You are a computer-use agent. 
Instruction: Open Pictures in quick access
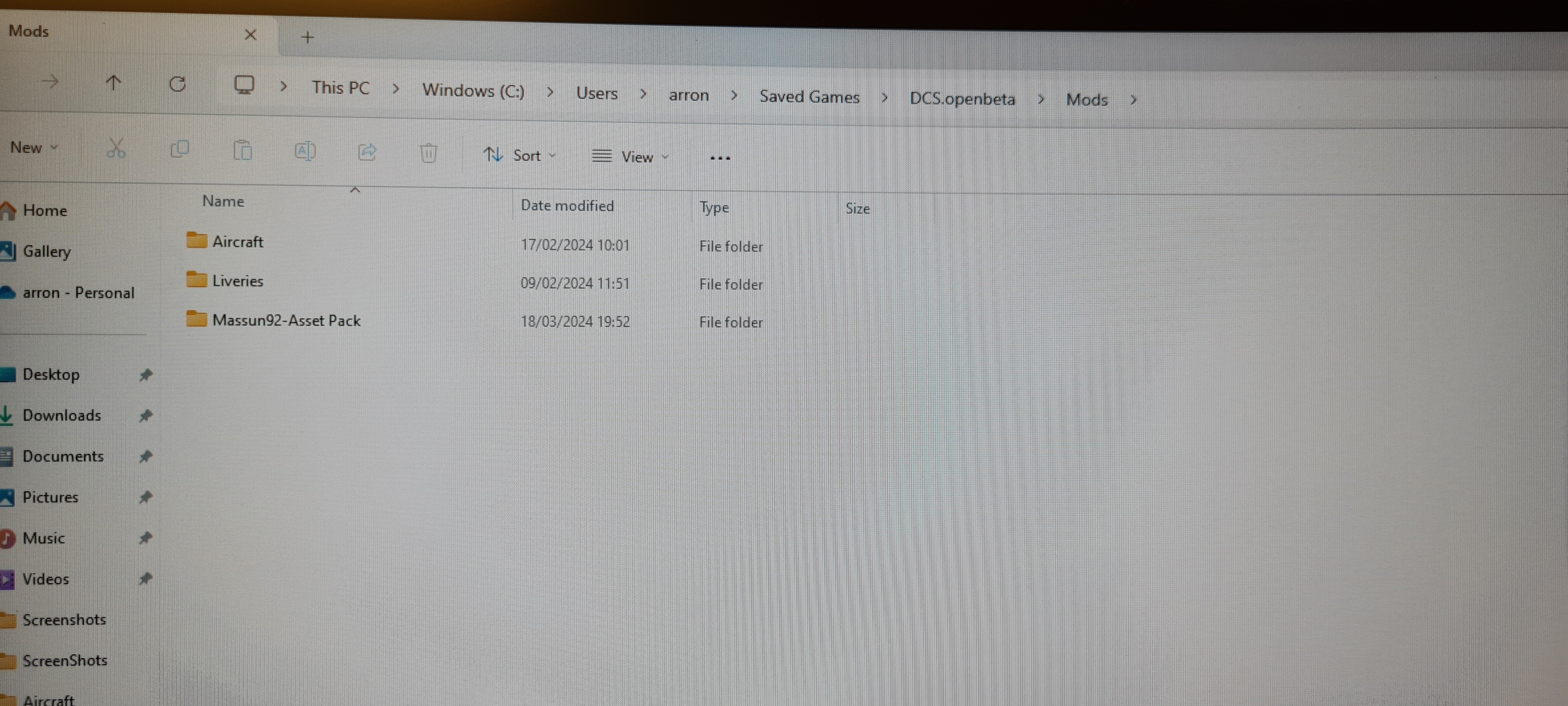coord(50,496)
